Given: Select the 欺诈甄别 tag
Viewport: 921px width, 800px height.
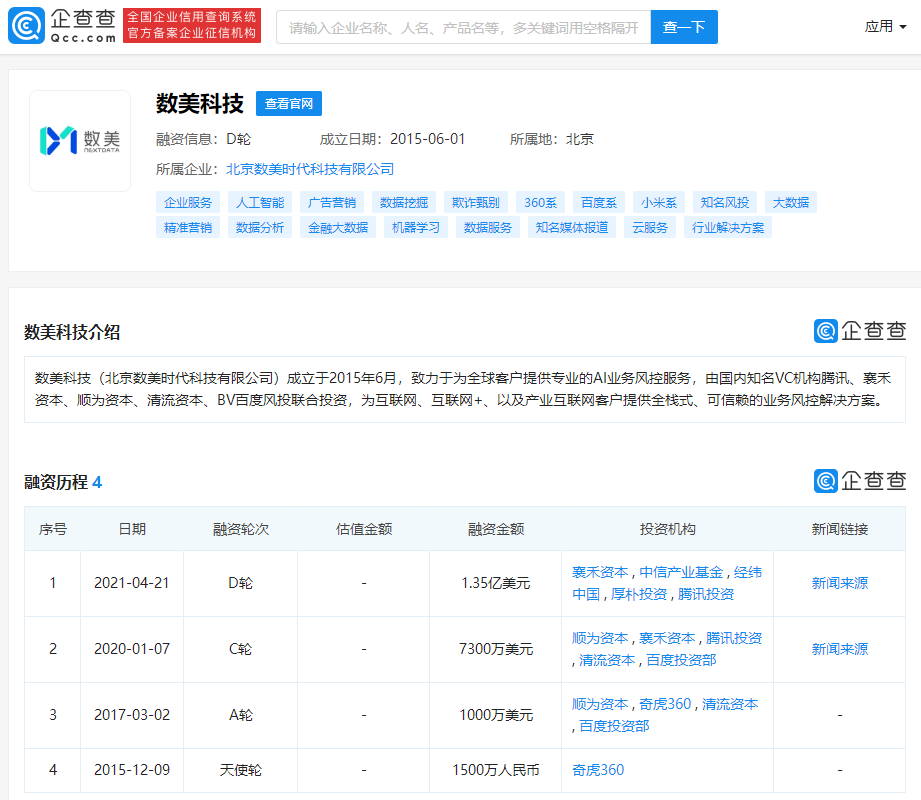Looking at the screenshot, I should click(475, 203).
